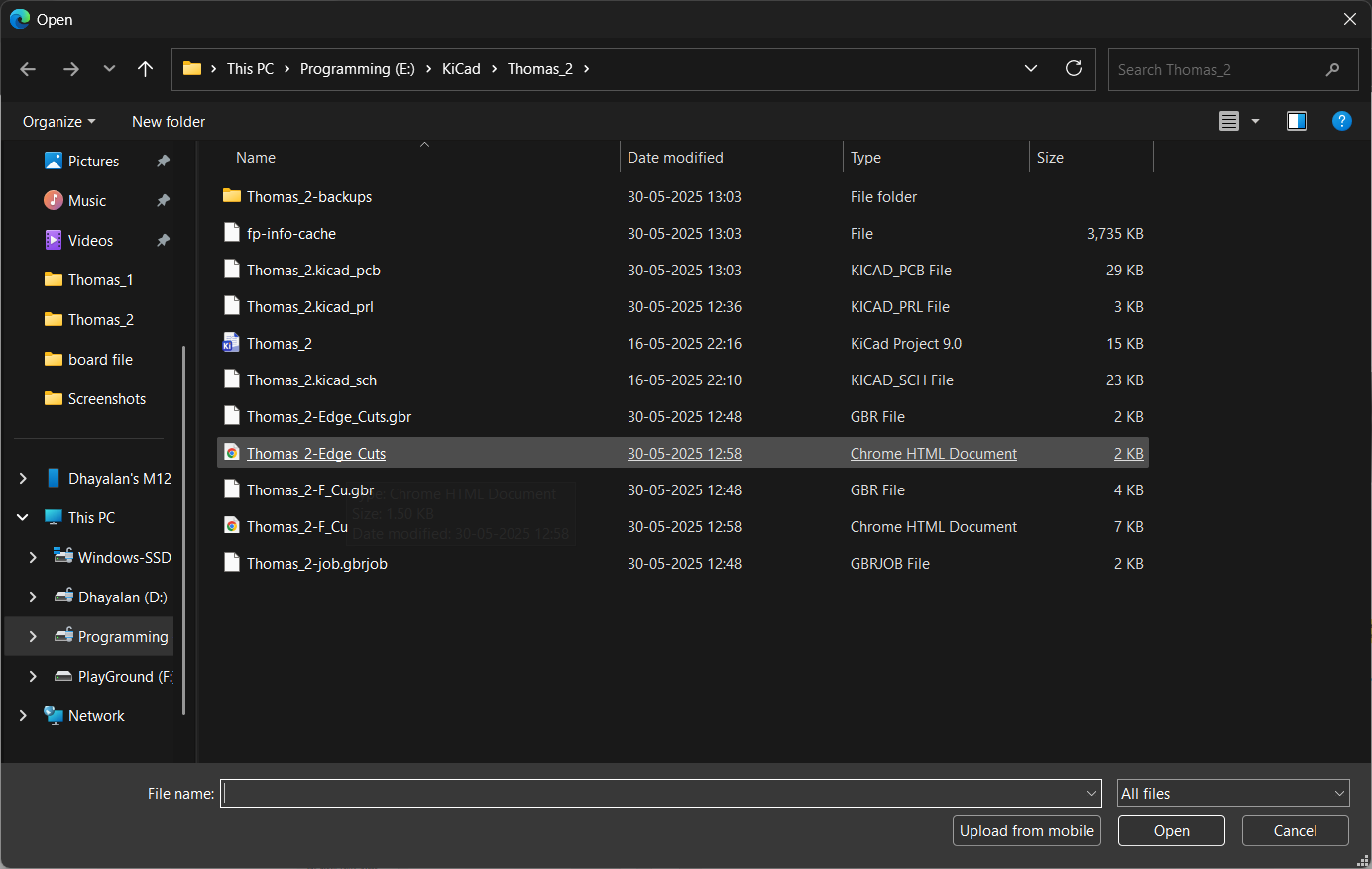Viewport: 1372px width, 869px height.
Task: Click Thomas_2 in the breadcrumb path
Action: (x=540, y=68)
